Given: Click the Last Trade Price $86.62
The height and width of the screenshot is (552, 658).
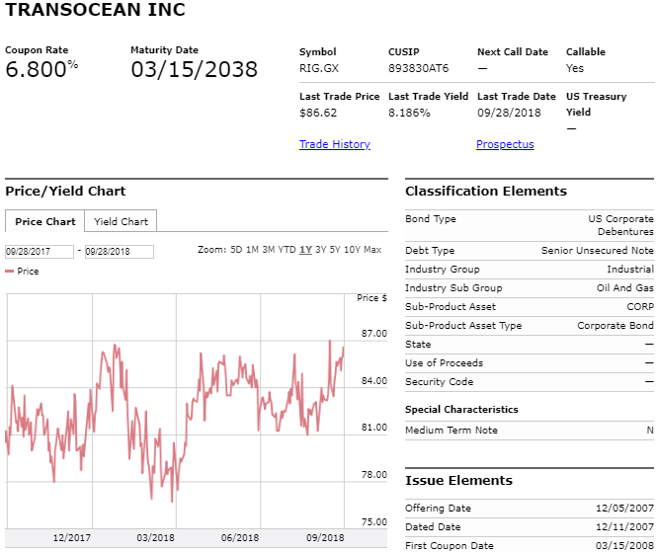Looking at the screenshot, I should click(x=318, y=112).
